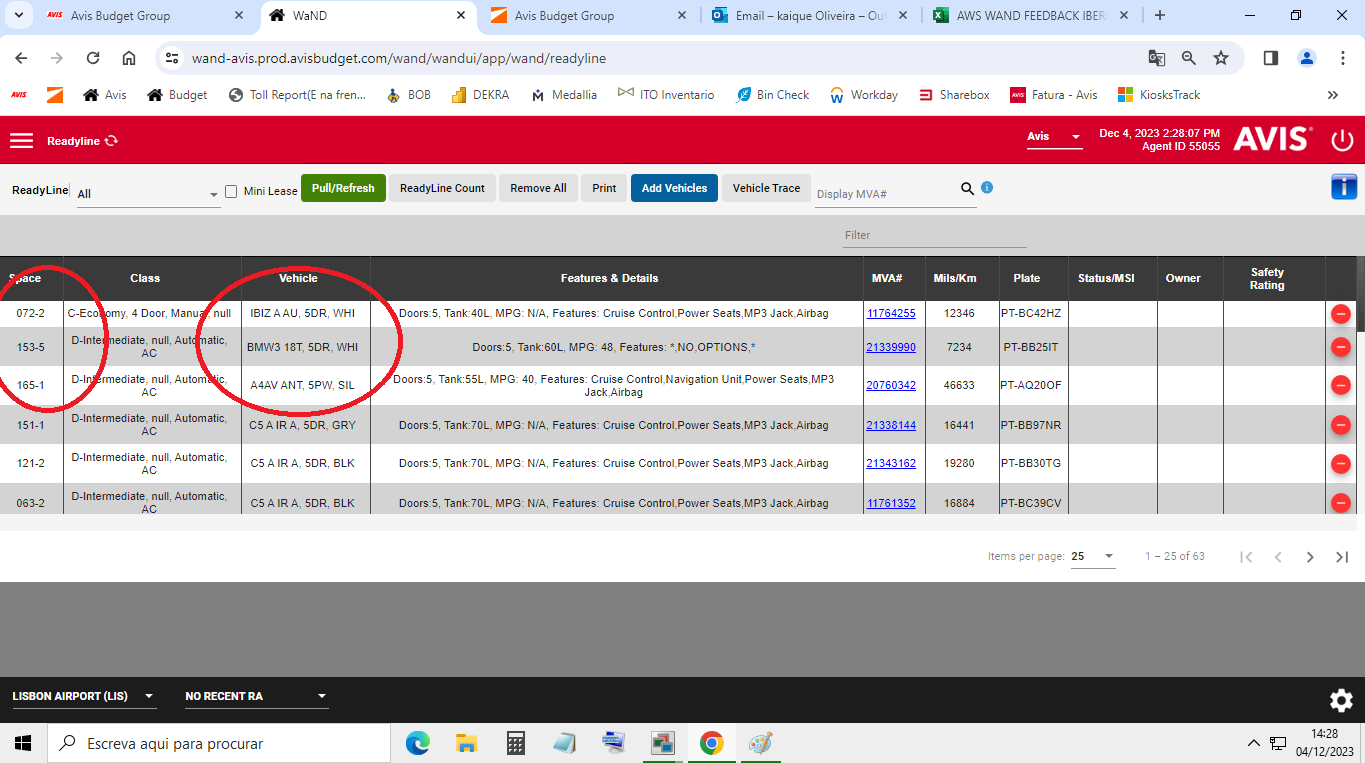Expand the bookmarks overflow chevron

tap(1332, 95)
